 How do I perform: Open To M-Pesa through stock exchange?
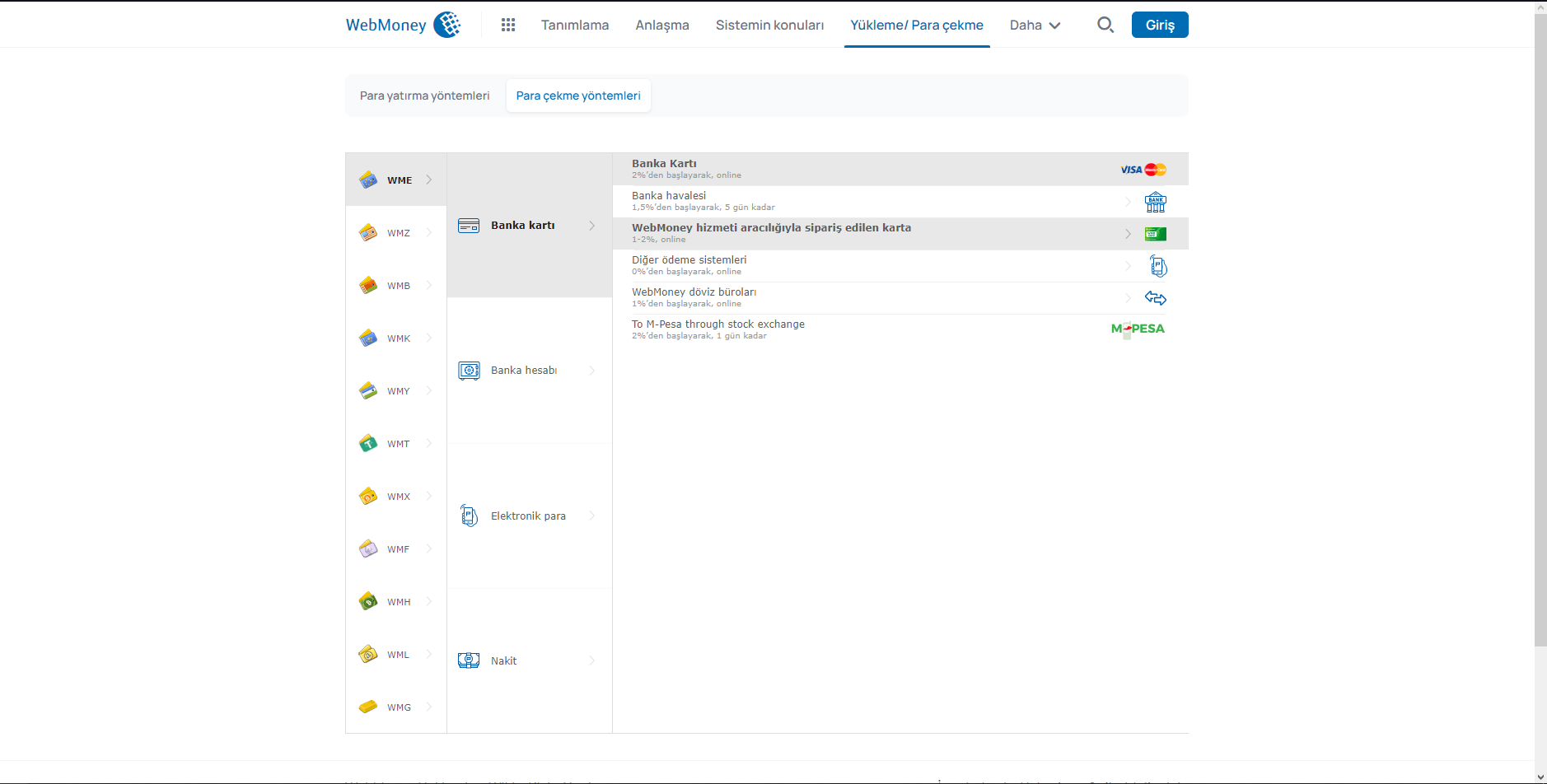pos(900,330)
